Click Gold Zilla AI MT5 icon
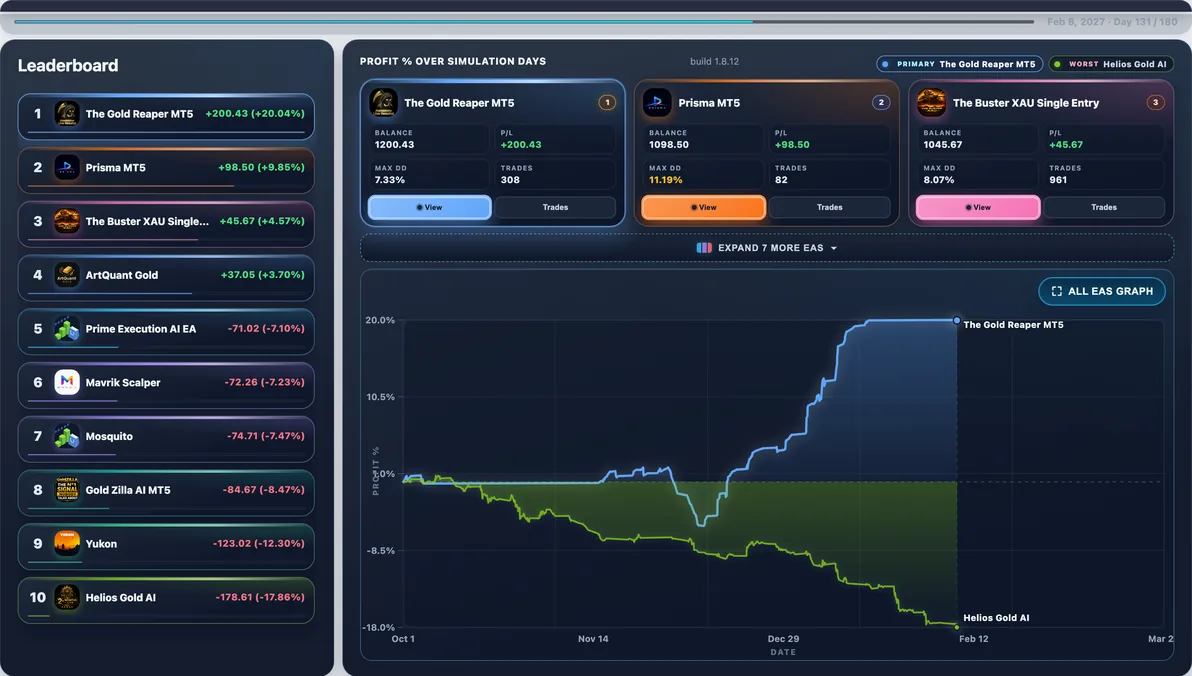1192x676 pixels. coord(67,490)
